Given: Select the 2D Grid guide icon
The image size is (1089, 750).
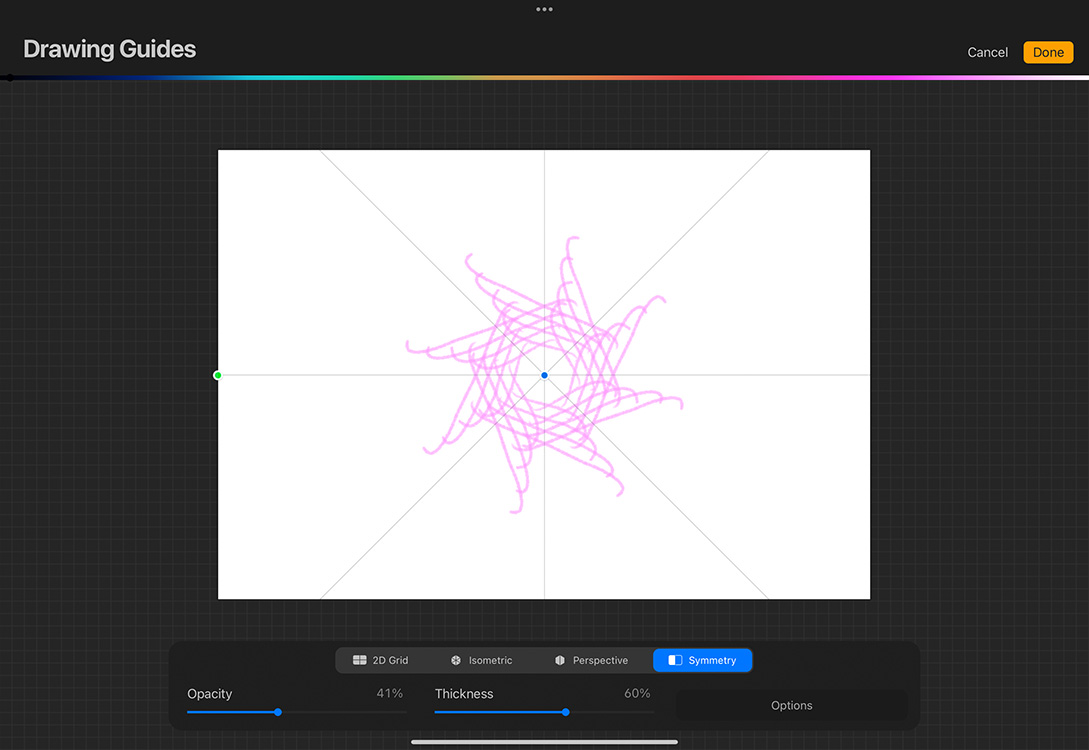Looking at the screenshot, I should click(x=359, y=660).
